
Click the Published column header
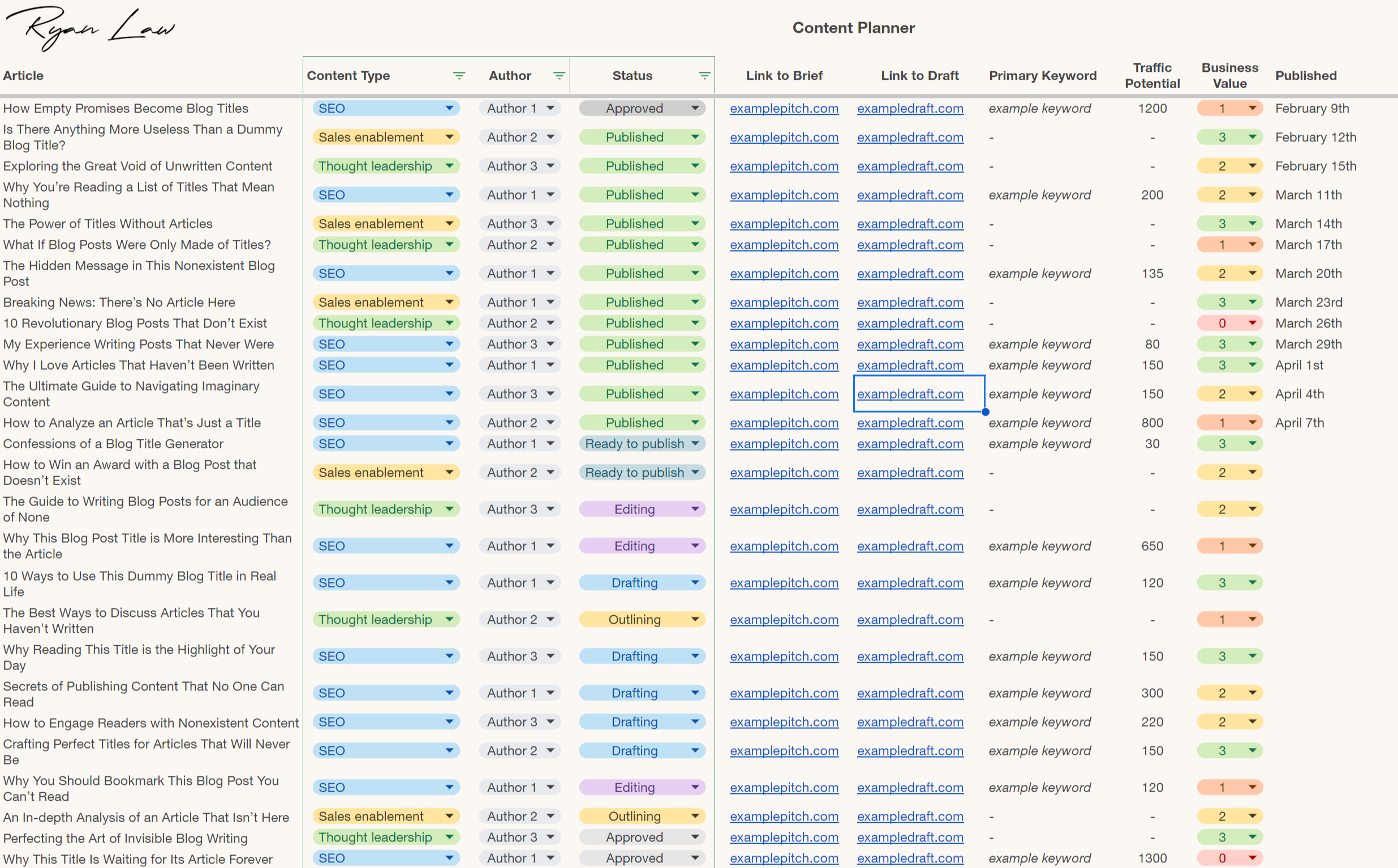[x=1306, y=76]
